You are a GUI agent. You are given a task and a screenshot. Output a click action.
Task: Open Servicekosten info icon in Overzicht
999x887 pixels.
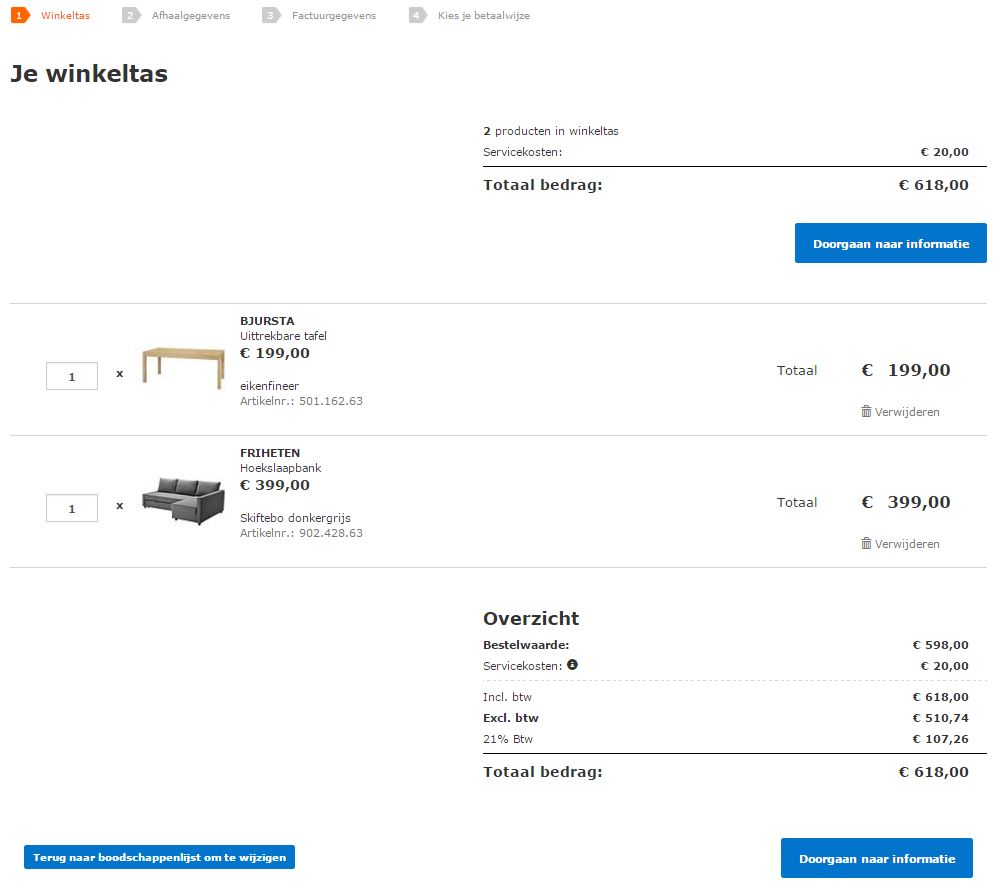pos(572,665)
